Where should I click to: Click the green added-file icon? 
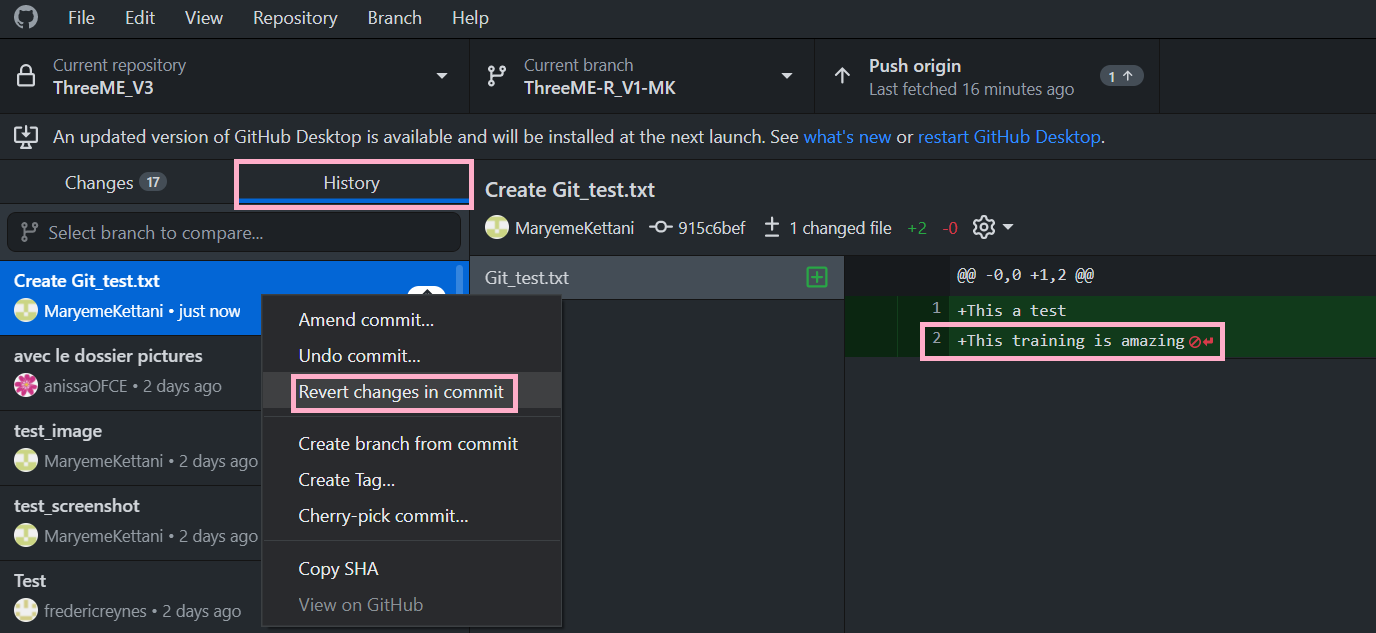(817, 278)
